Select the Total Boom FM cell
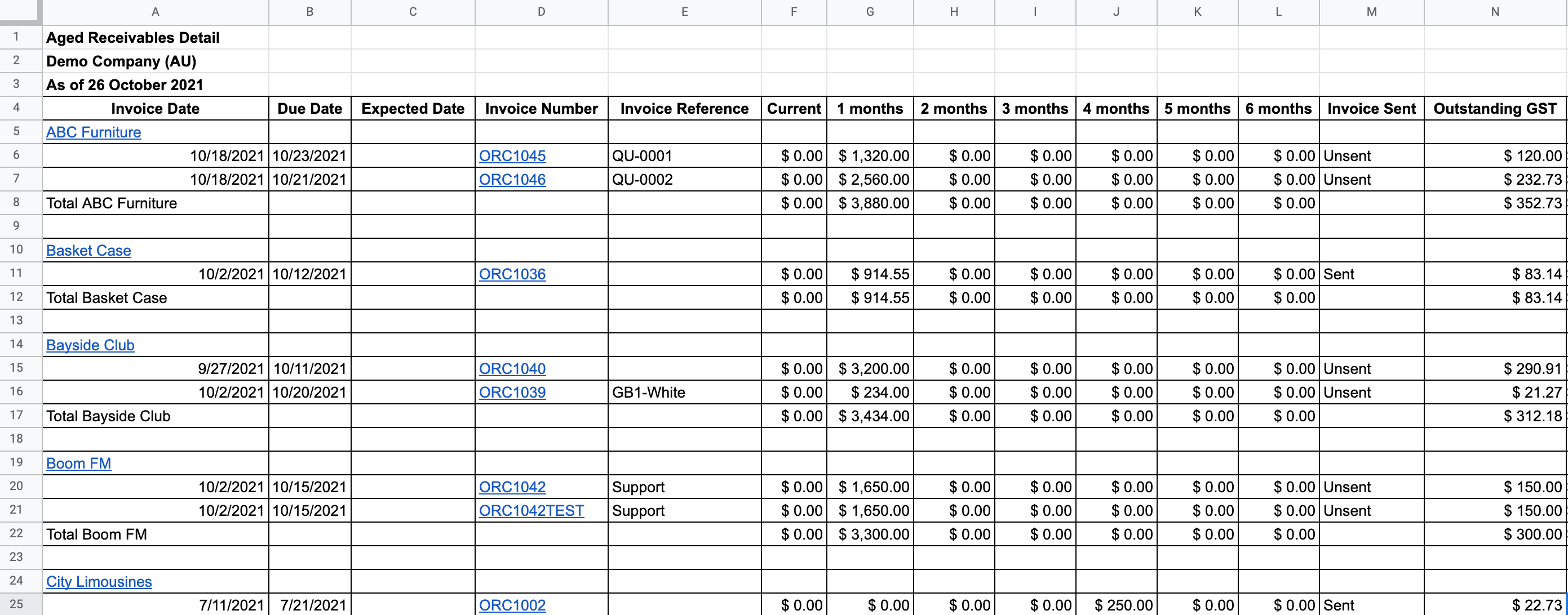1568x615 pixels. [155, 534]
